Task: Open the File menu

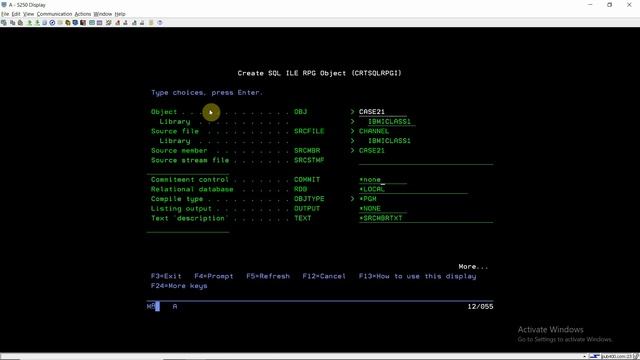Action: tap(5, 14)
